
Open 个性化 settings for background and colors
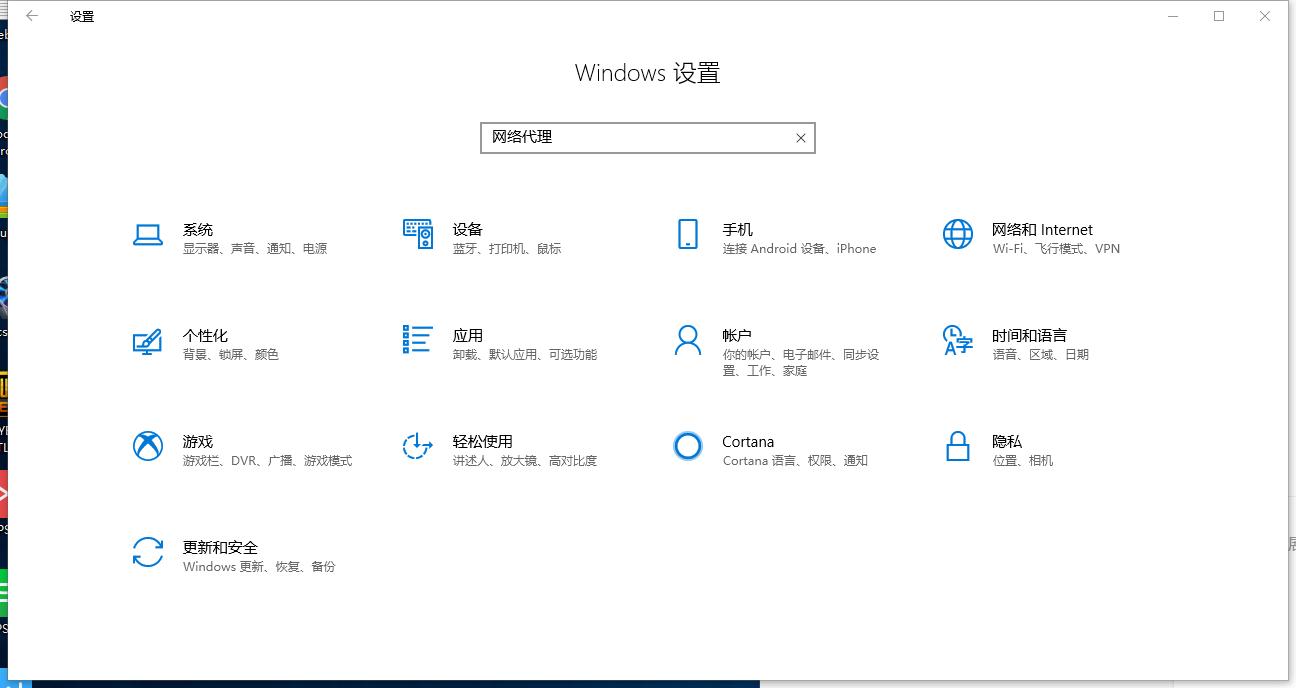[206, 344]
